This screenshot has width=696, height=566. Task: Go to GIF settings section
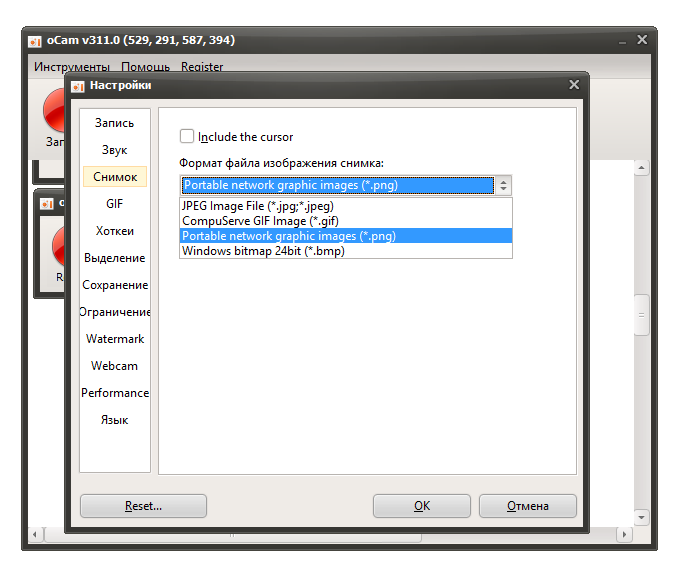(114, 203)
